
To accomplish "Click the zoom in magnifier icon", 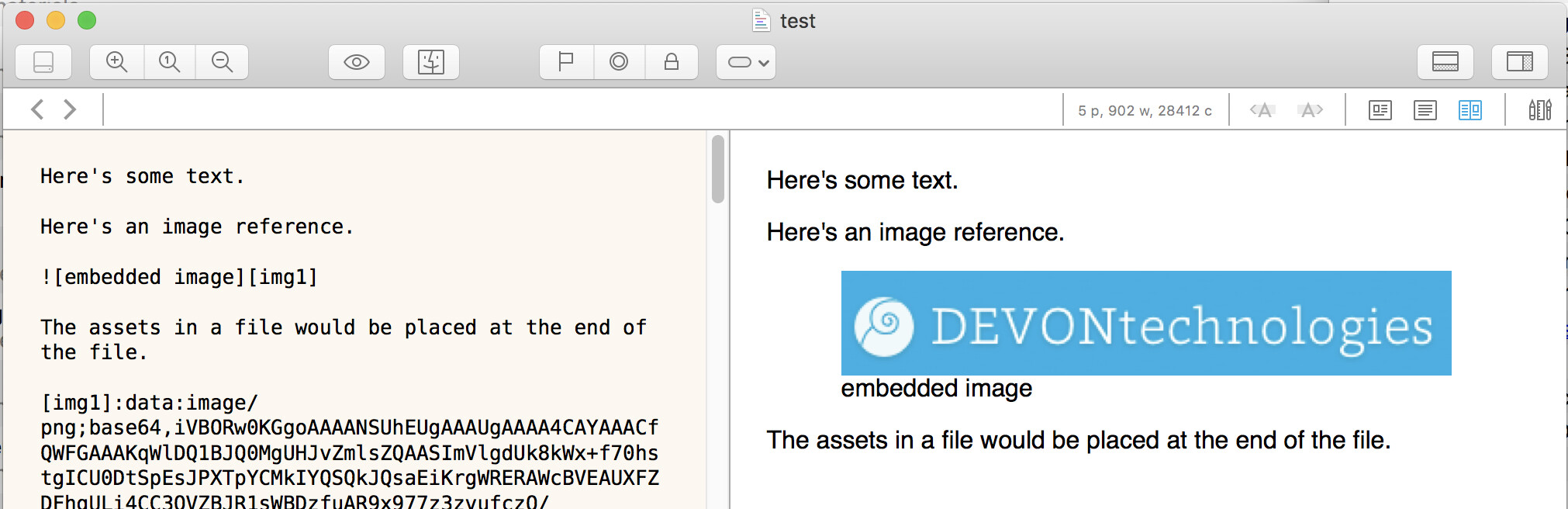I will click(x=117, y=62).
